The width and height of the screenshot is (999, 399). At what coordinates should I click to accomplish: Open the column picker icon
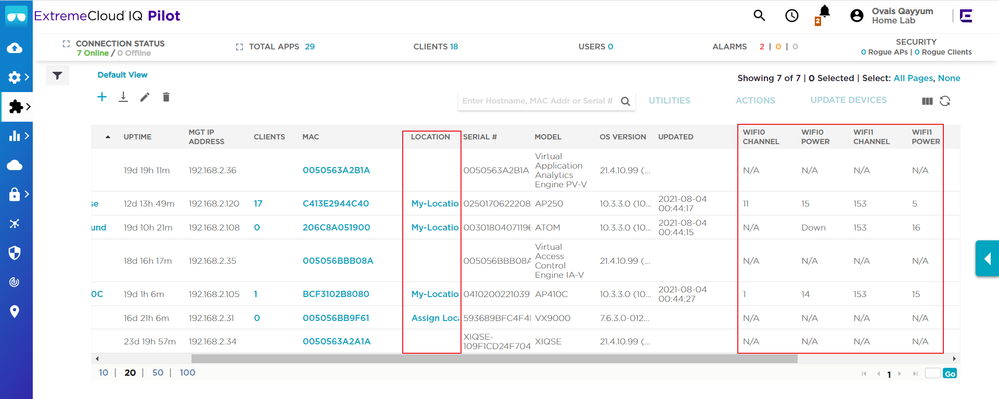point(927,101)
